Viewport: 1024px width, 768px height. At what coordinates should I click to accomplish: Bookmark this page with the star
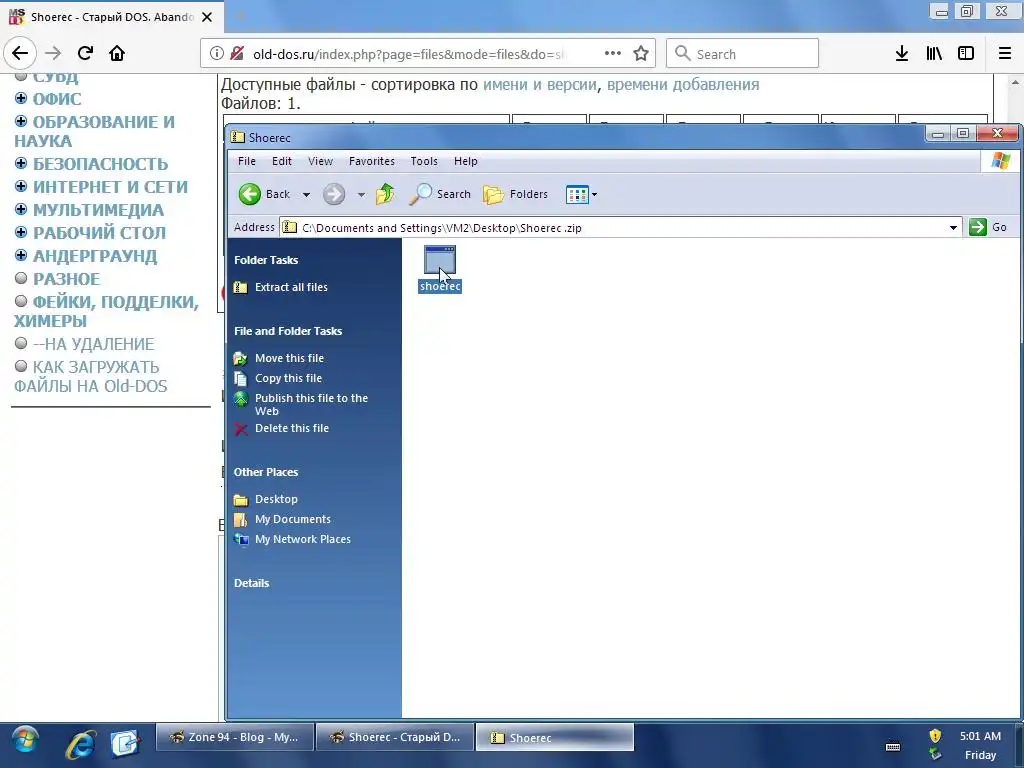click(641, 54)
